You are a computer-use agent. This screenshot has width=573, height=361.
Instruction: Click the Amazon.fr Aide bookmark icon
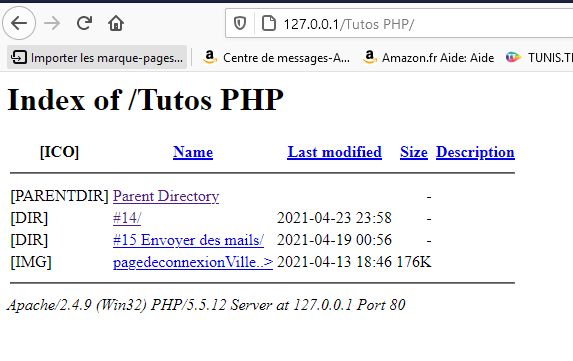click(x=369, y=57)
